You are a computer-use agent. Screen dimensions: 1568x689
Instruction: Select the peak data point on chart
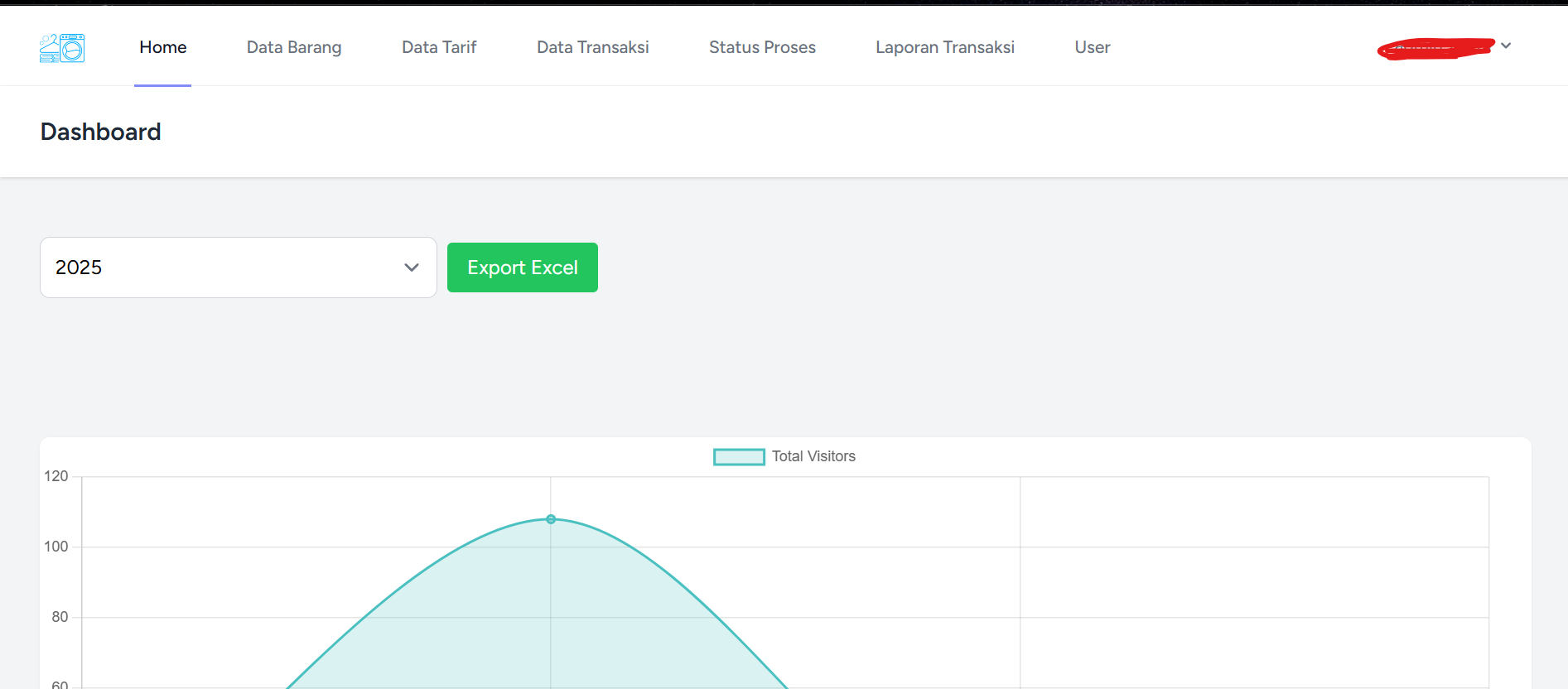(551, 519)
